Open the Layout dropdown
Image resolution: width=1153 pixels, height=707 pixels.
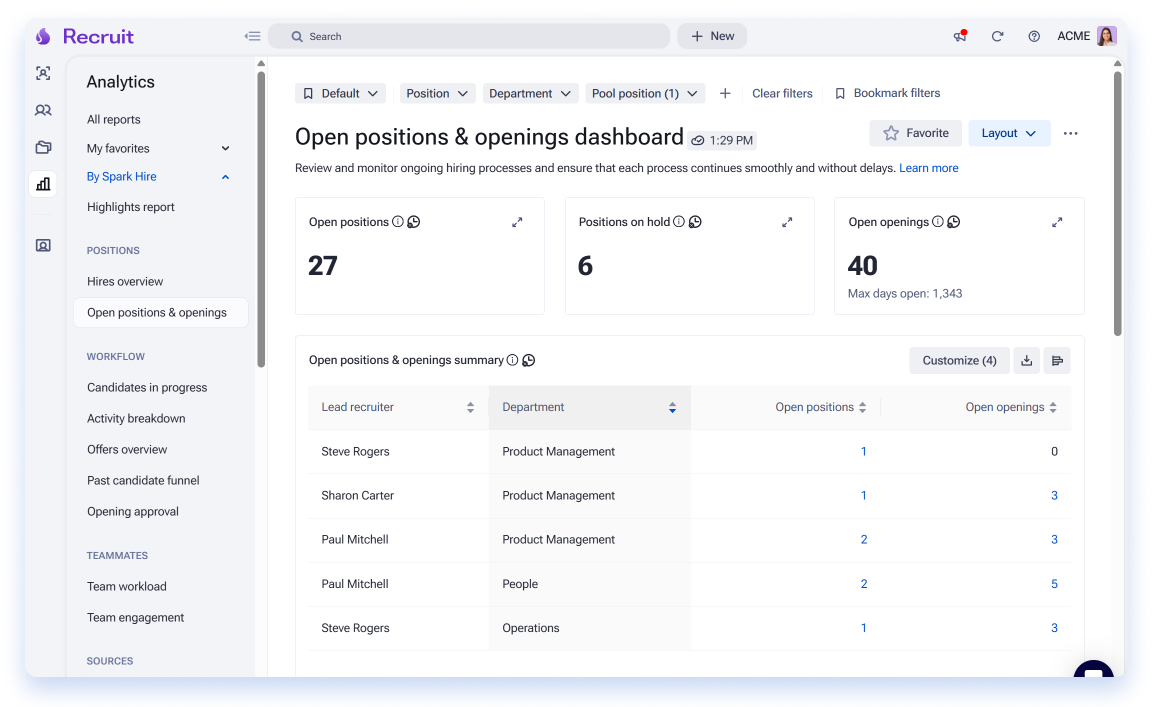(1009, 133)
